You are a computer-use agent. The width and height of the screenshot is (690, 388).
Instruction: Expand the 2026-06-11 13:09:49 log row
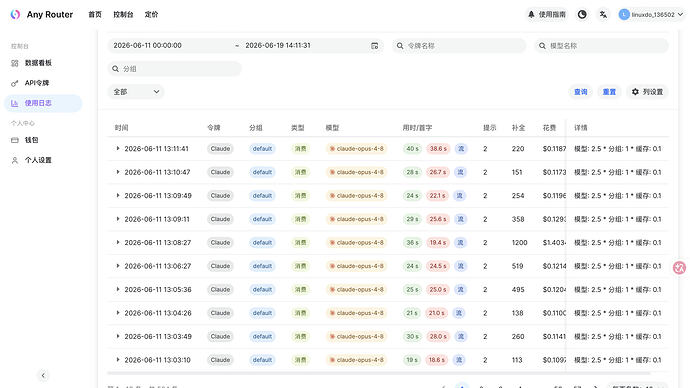click(118, 195)
